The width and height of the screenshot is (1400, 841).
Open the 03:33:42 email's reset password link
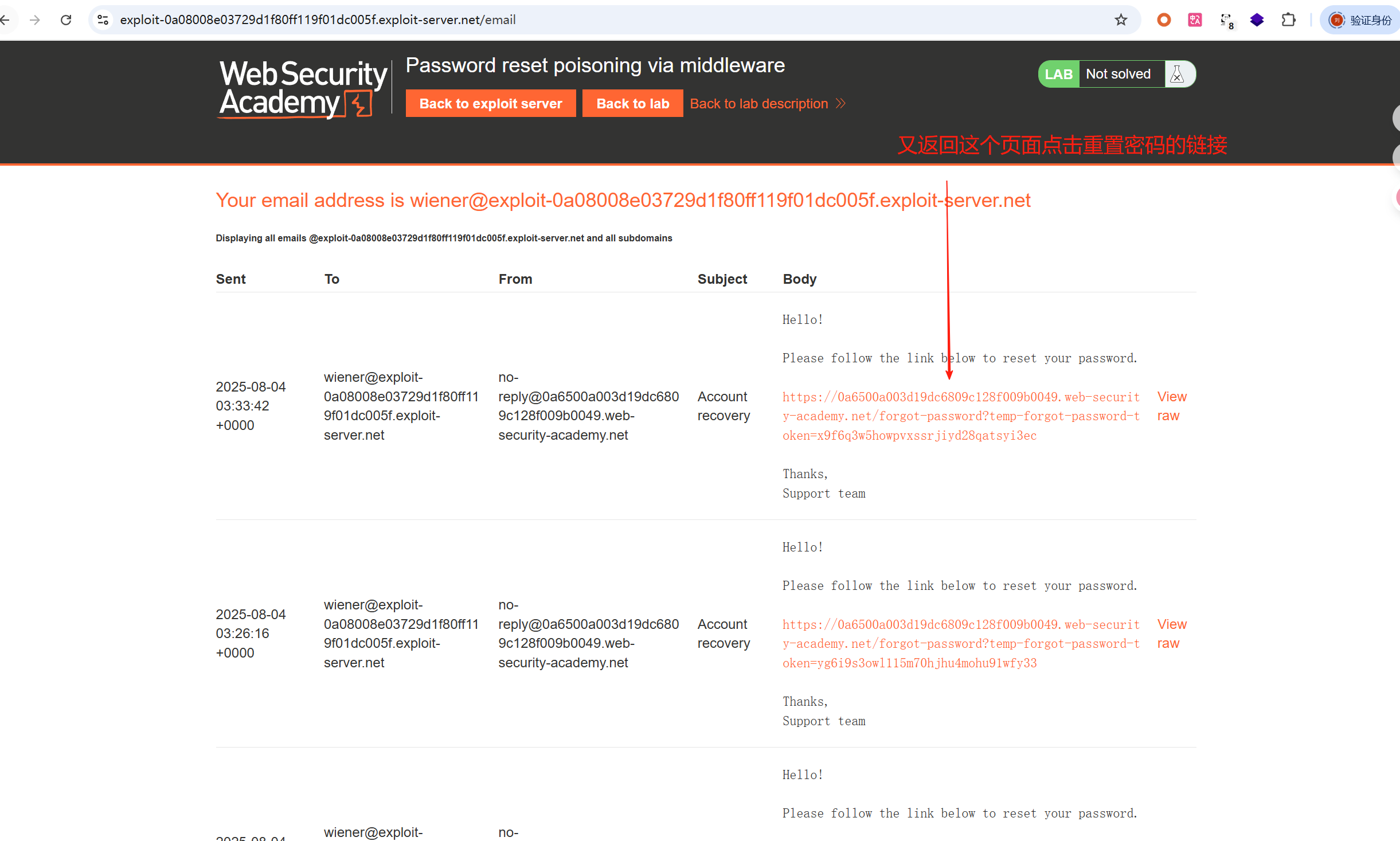960,416
